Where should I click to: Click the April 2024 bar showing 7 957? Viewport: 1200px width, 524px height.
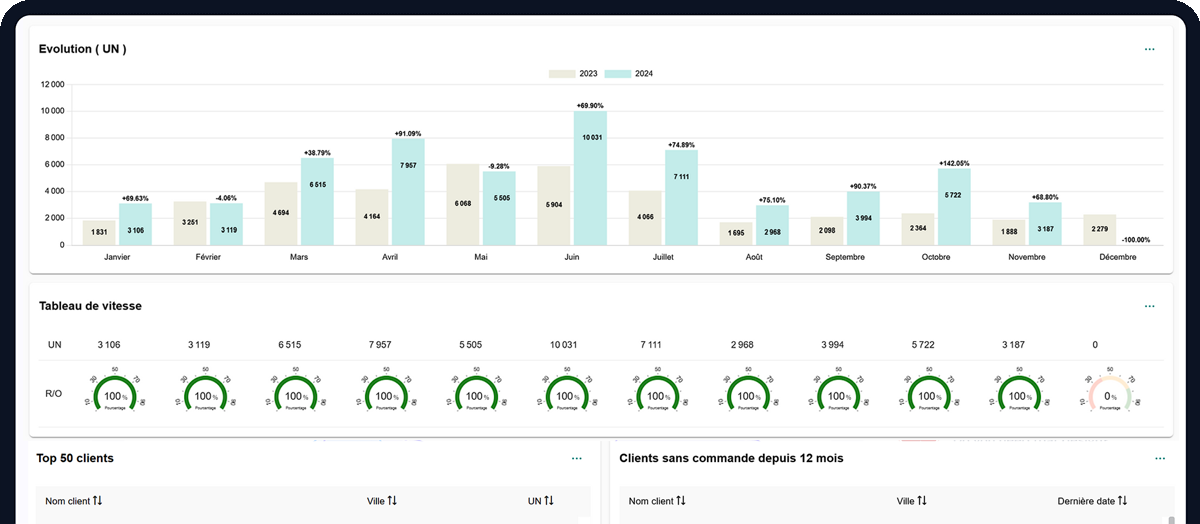point(408,192)
